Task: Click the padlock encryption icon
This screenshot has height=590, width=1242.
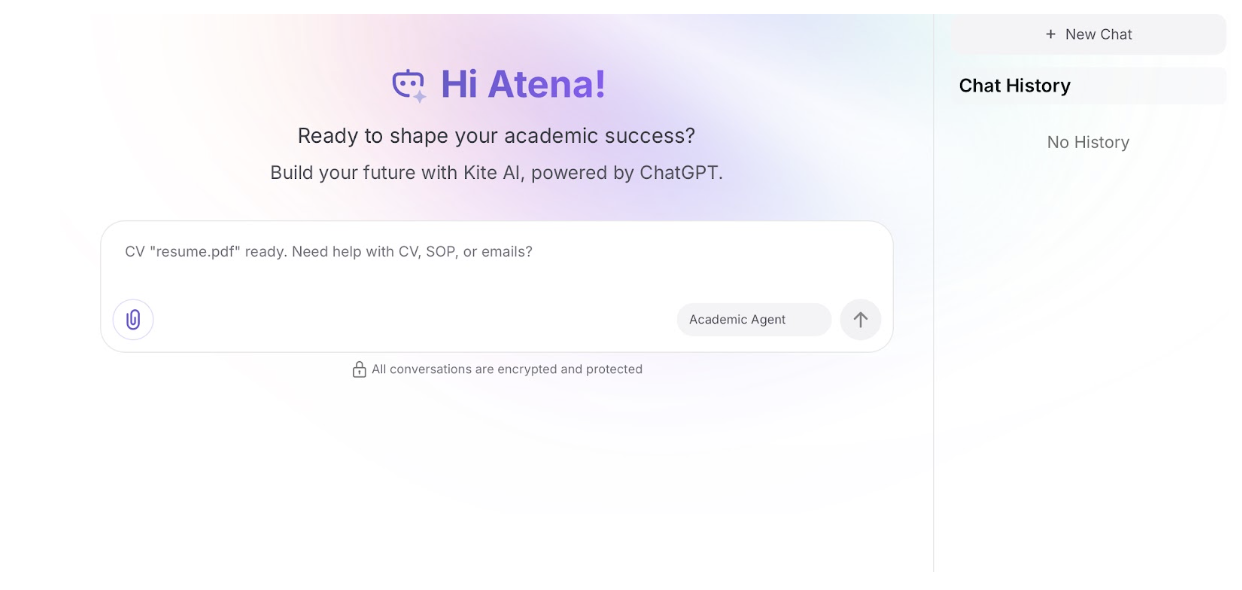Action: pos(359,369)
